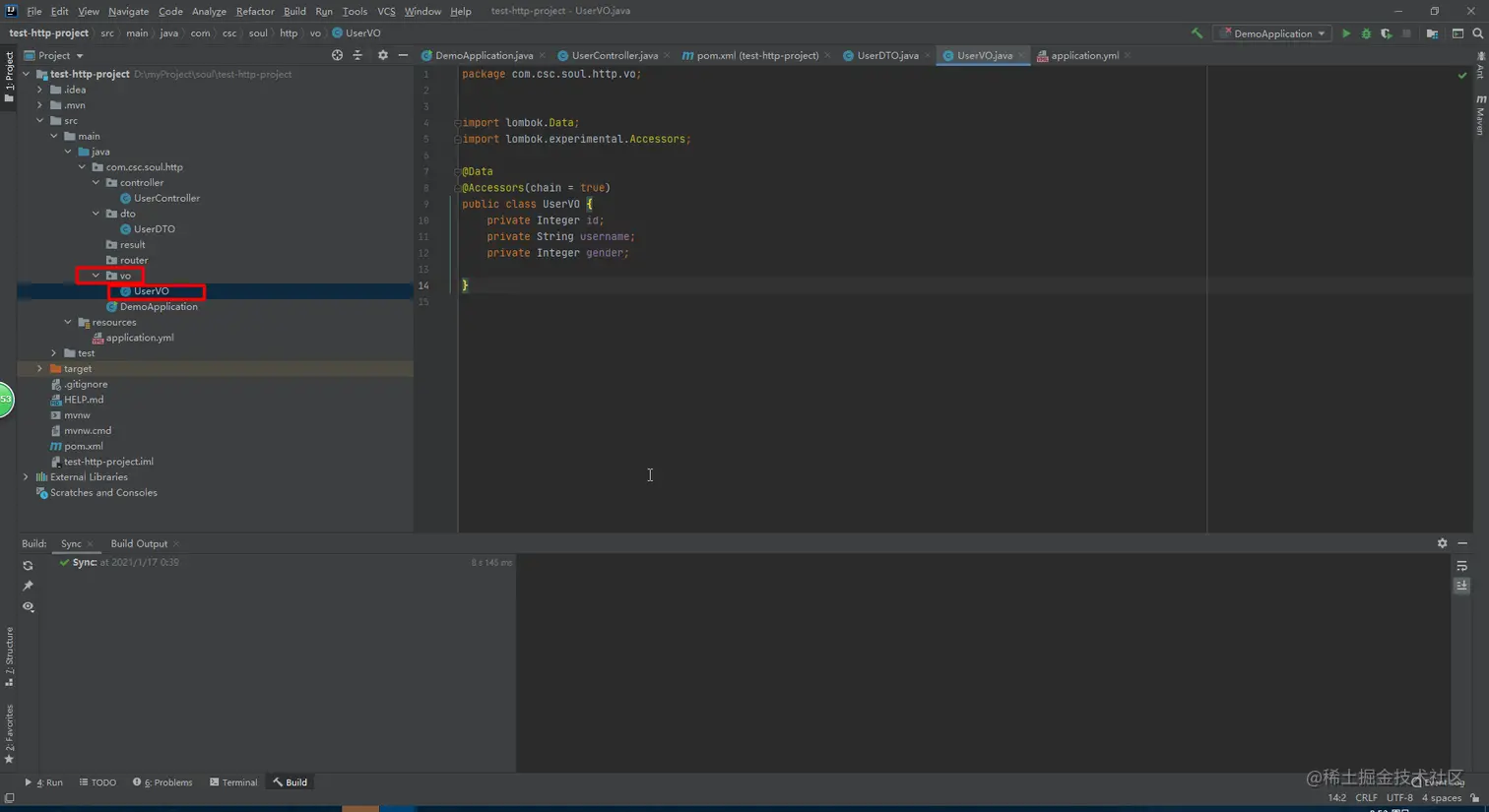Expand the target folder in tree
This screenshot has width=1489, height=812.
pyautogui.click(x=40, y=369)
